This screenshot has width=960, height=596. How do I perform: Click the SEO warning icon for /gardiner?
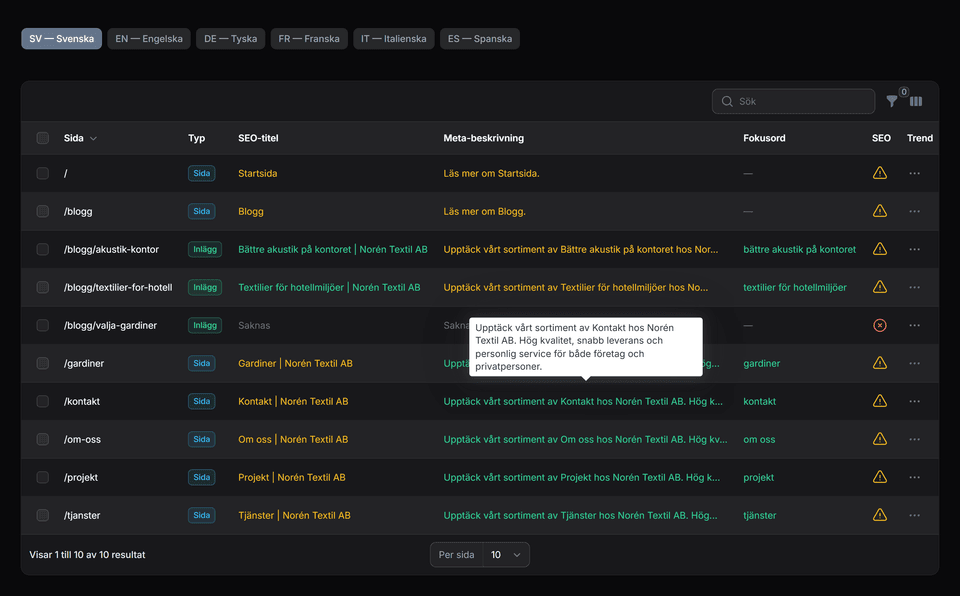tap(880, 363)
